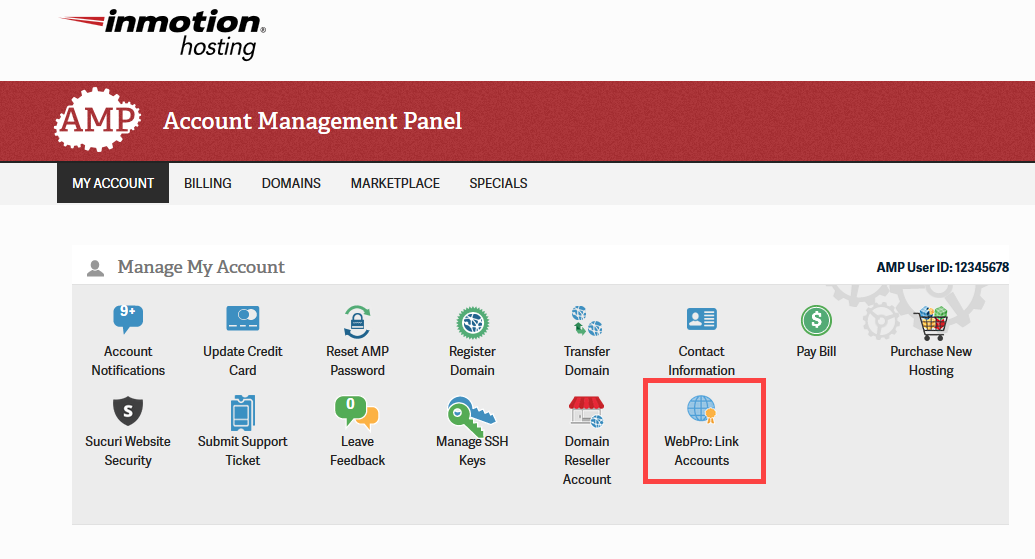
Task: Open Purchase New Hosting shopping cart icon
Action: (931, 323)
